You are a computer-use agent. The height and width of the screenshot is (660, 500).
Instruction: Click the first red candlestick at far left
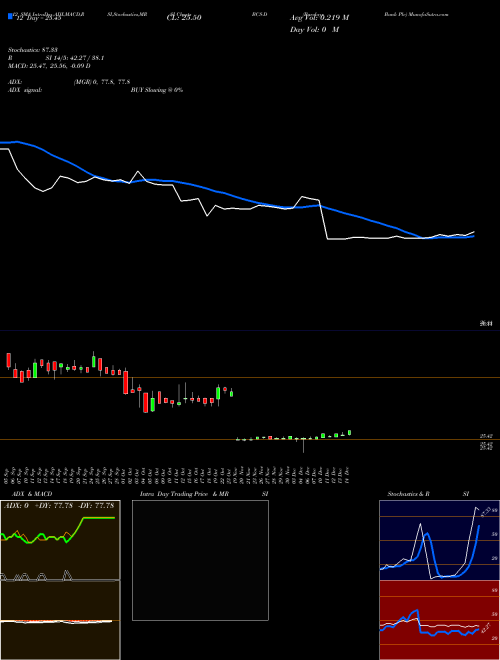click(x=8, y=361)
